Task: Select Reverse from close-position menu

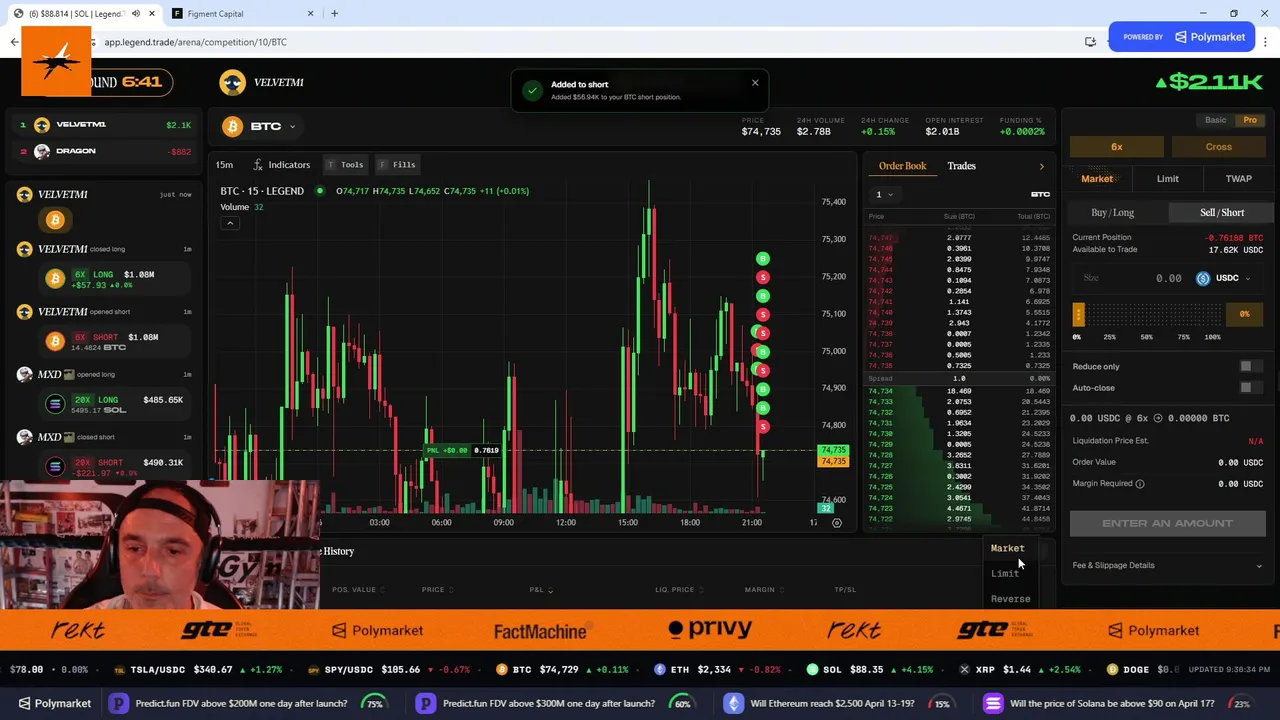Action: pos(1010,599)
